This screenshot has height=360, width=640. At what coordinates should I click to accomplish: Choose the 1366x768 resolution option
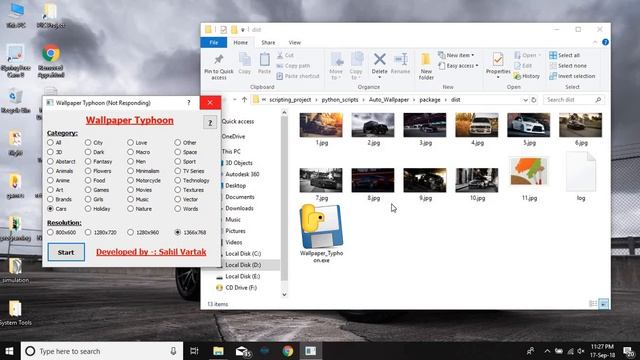178,232
